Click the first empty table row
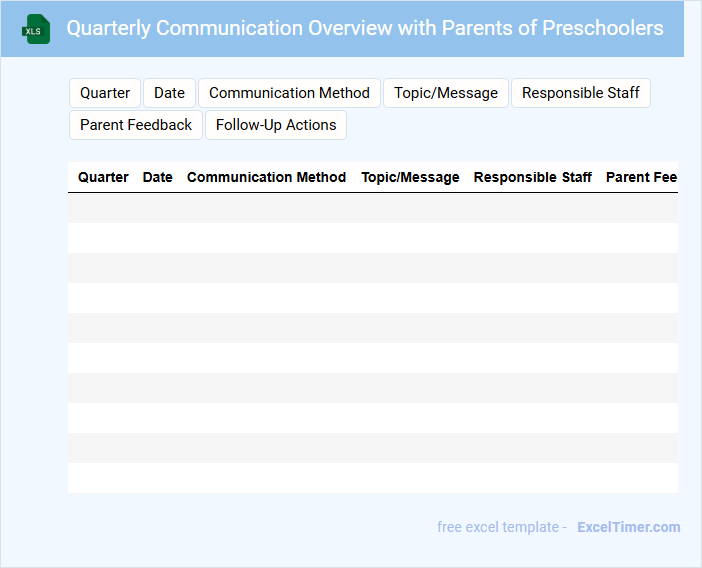702x568 pixels. 372,208
